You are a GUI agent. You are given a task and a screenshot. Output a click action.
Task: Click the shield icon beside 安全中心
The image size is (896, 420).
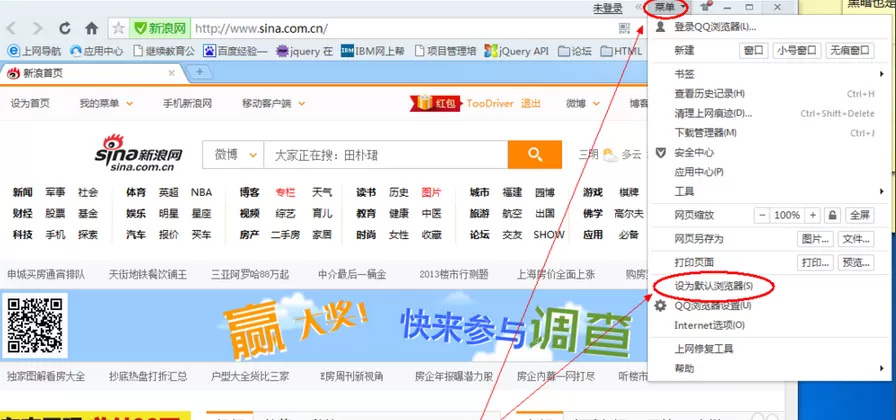click(x=661, y=153)
